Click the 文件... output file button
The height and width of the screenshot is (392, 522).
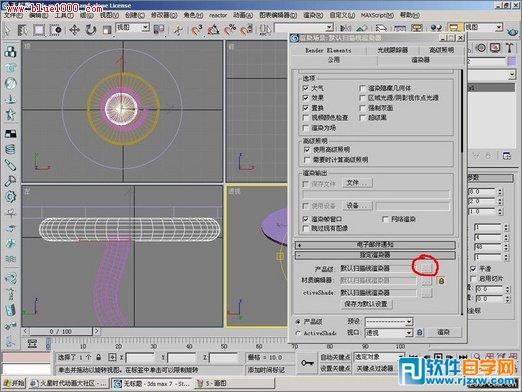[x=357, y=183]
